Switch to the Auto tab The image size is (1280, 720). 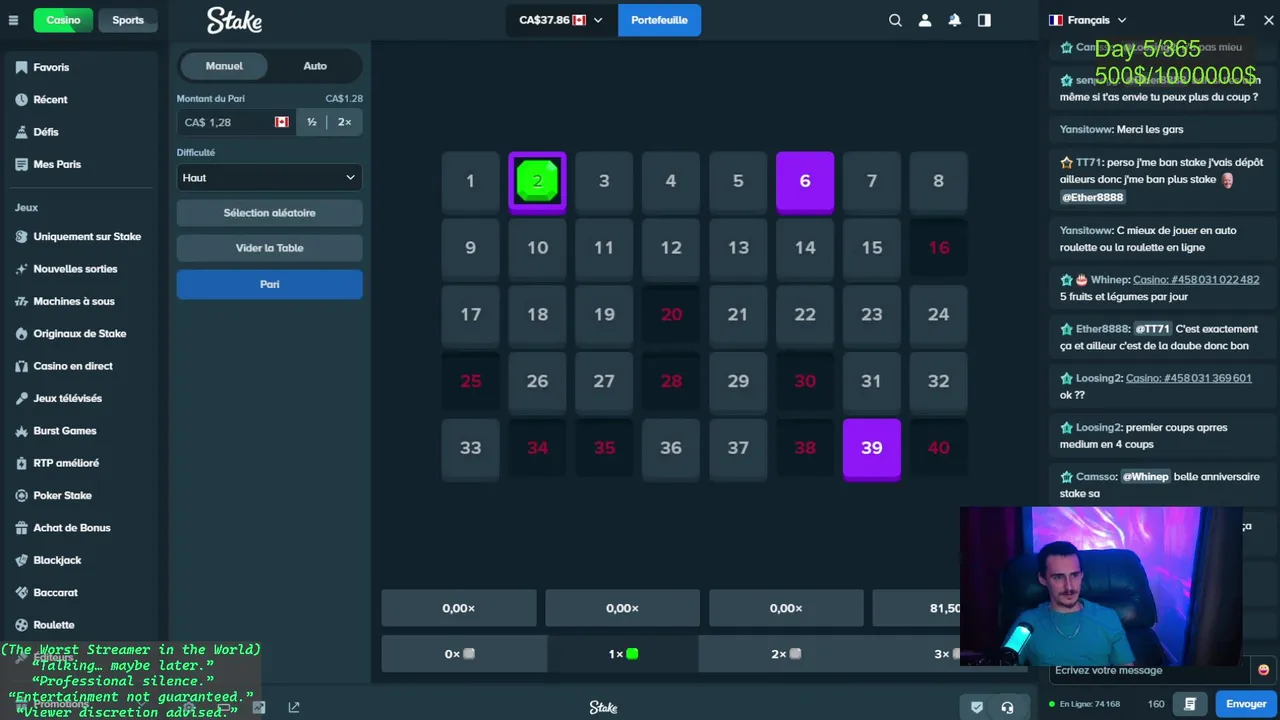point(315,66)
